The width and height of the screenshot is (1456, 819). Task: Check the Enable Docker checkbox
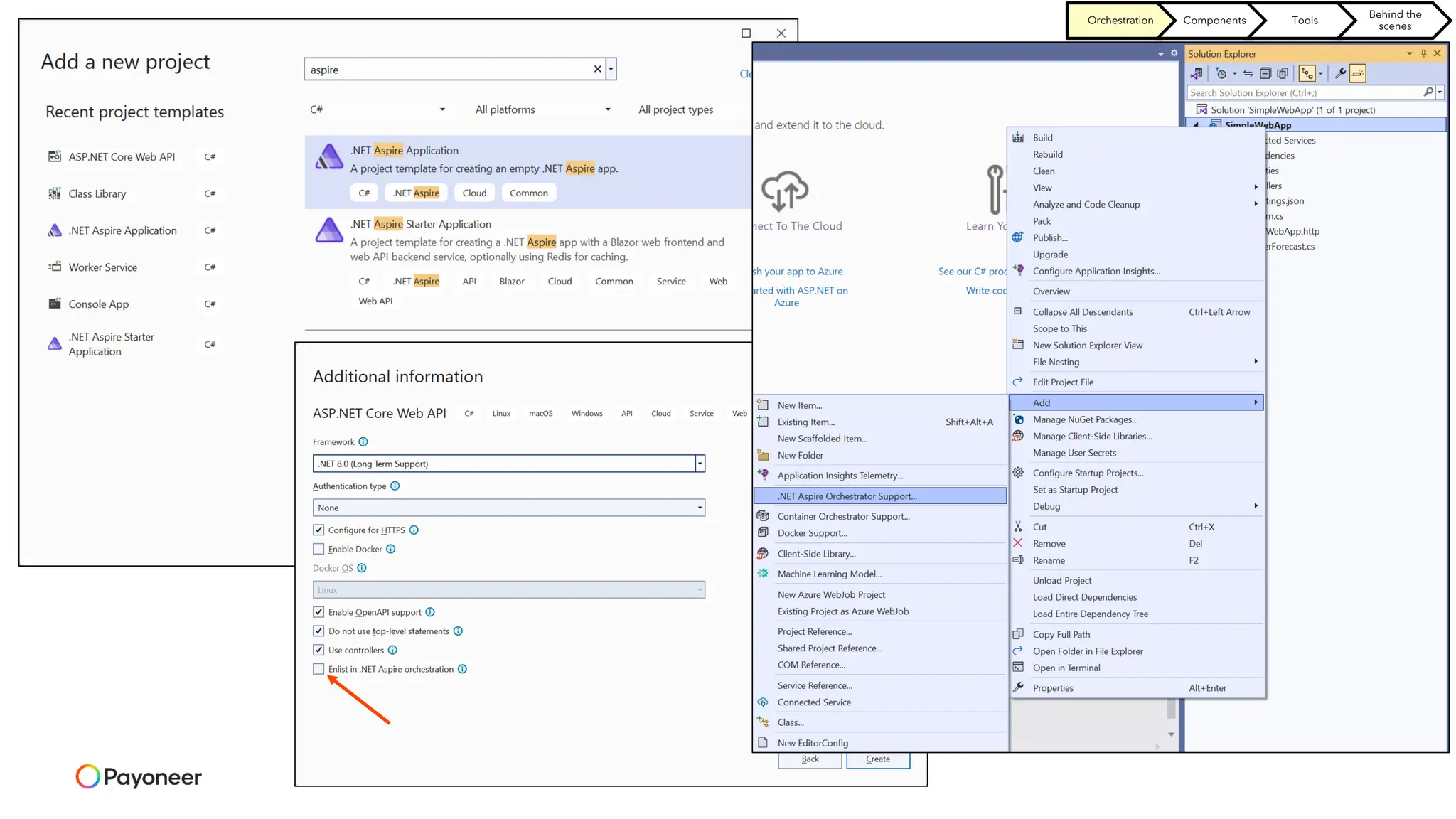pyautogui.click(x=318, y=549)
